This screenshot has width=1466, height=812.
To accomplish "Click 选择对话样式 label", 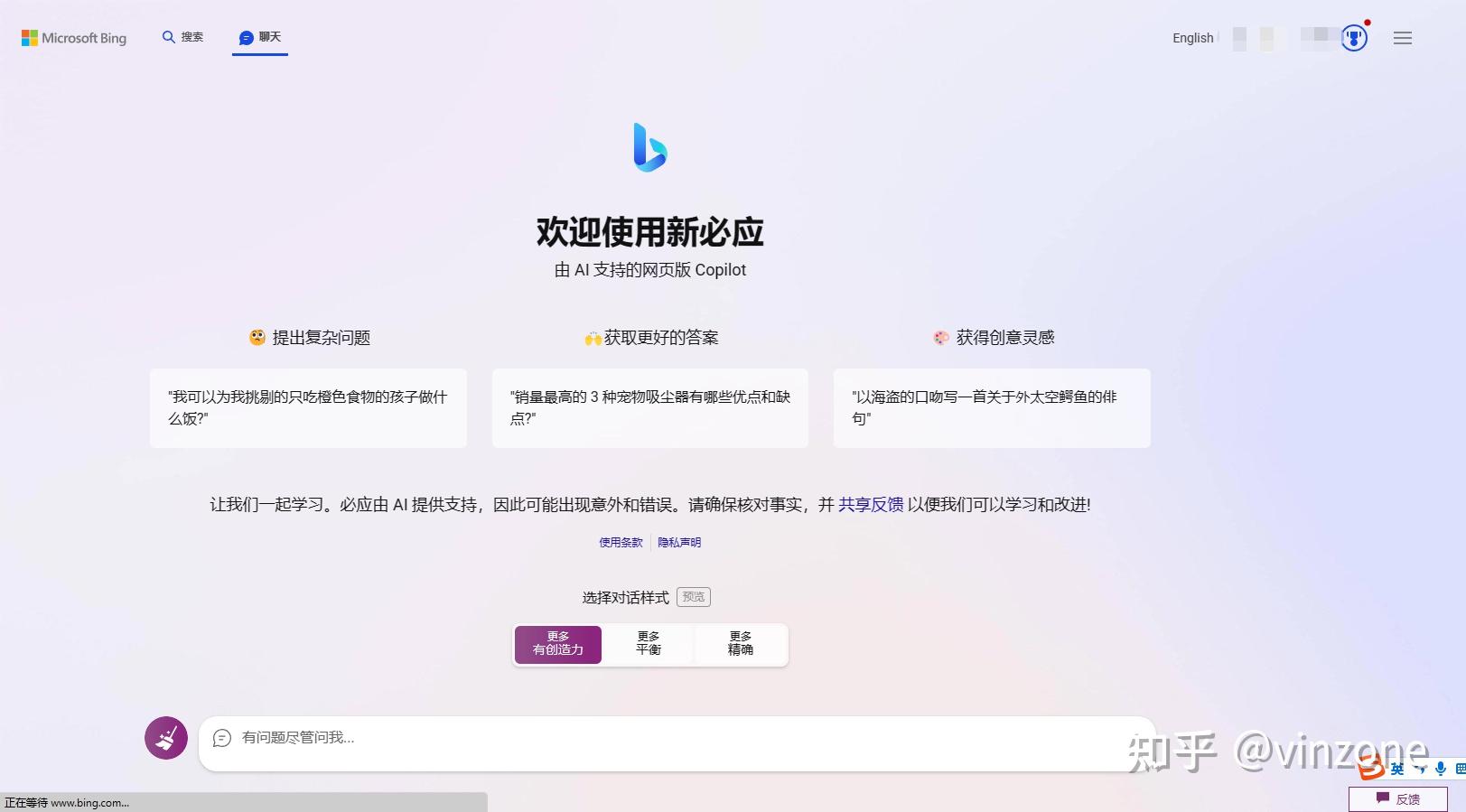I will coord(625,598).
